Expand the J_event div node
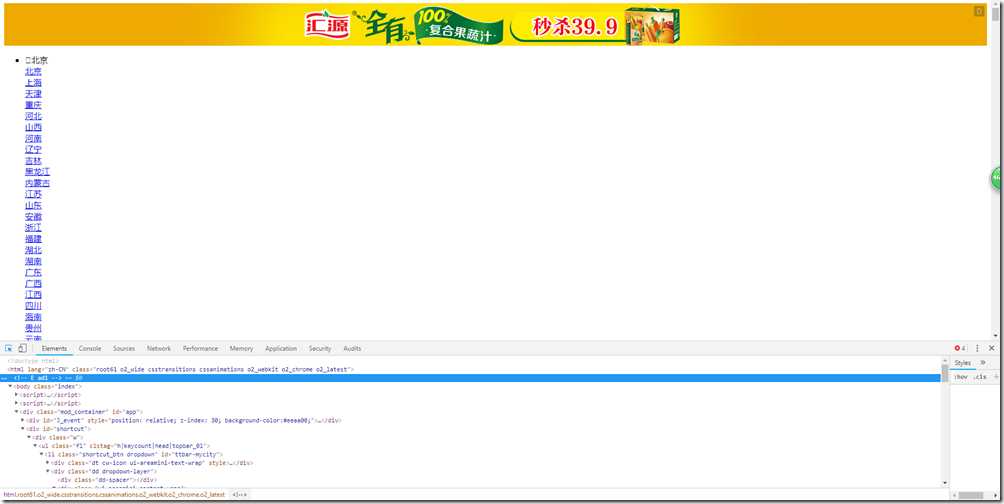 pyautogui.click(x=23, y=420)
